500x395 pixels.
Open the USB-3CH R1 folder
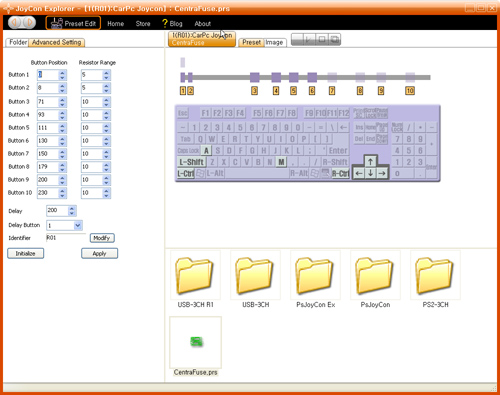(195, 279)
